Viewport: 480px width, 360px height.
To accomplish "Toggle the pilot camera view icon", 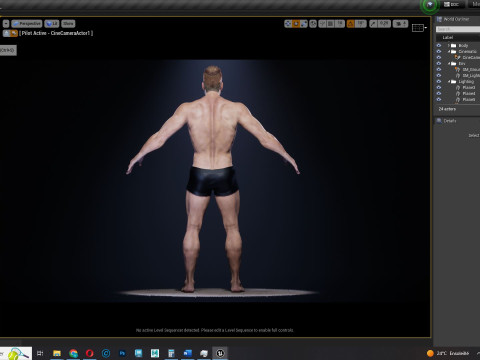I will [x=14, y=33].
